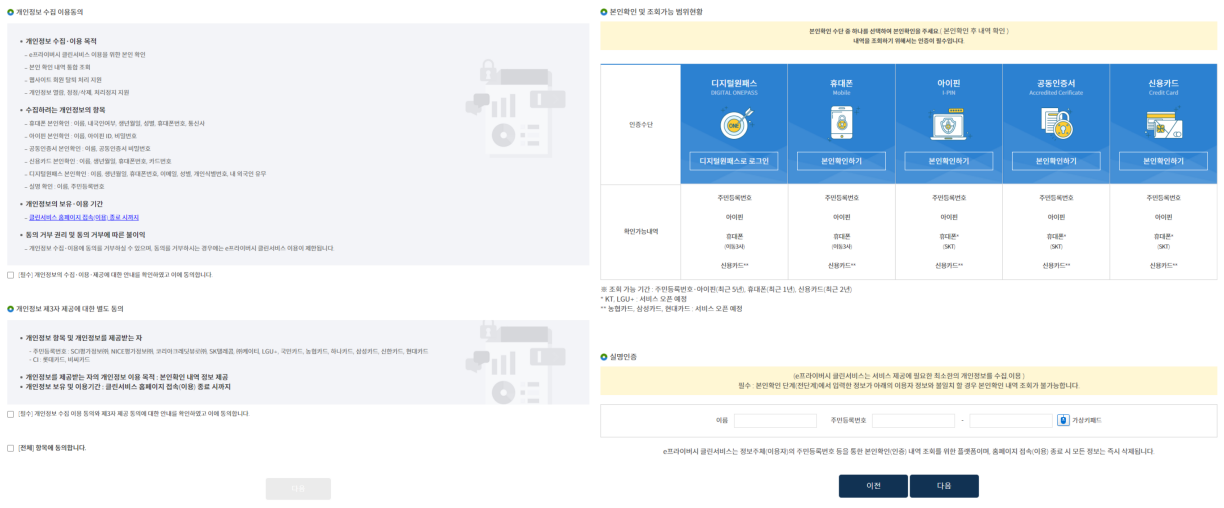Click the green bullet beside 개인정보 수집 이용동의

(10, 12)
